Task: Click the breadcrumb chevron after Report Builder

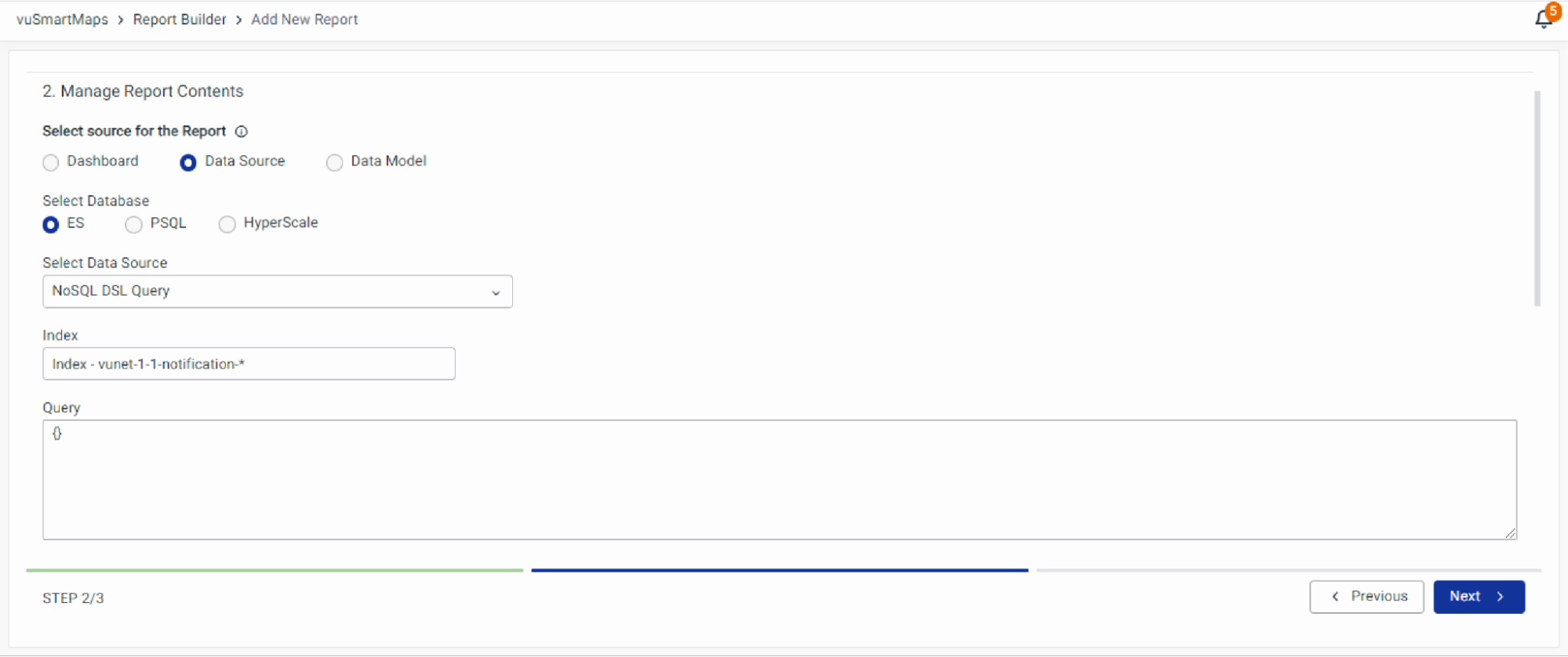Action: click(x=238, y=20)
